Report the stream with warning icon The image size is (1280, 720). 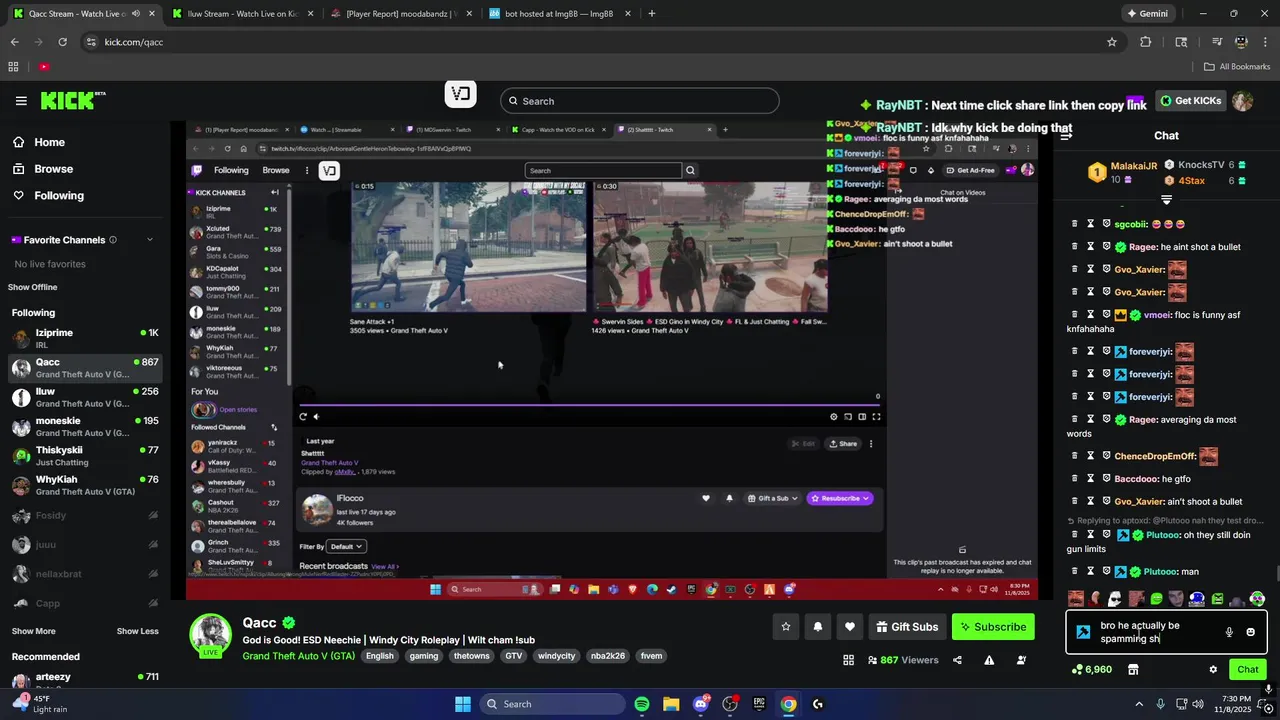click(x=989, y=660)
